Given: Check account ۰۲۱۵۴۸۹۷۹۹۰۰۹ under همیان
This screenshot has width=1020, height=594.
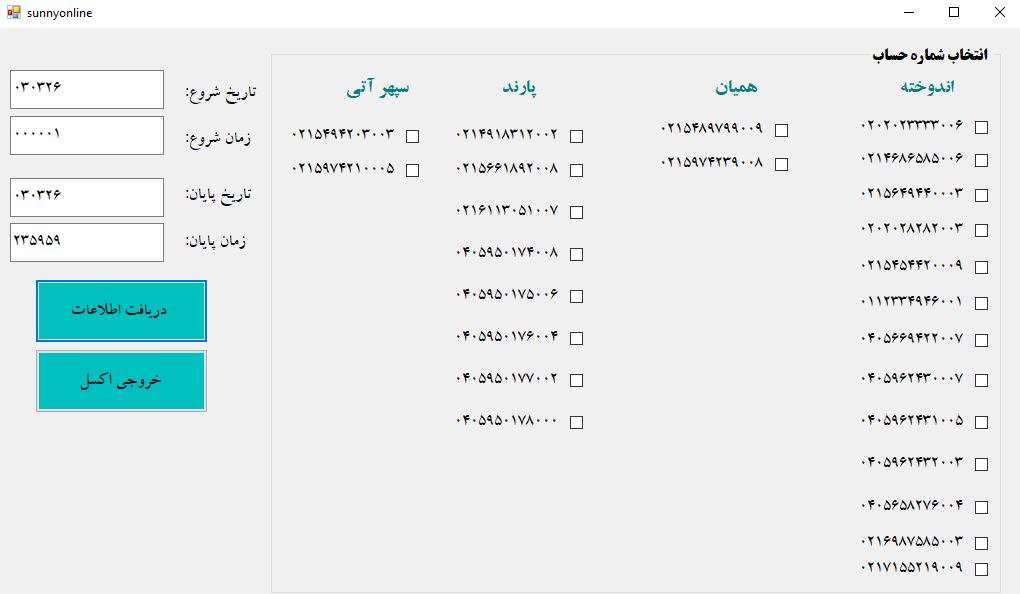Looking at the screenshot, I should (781, 130).
